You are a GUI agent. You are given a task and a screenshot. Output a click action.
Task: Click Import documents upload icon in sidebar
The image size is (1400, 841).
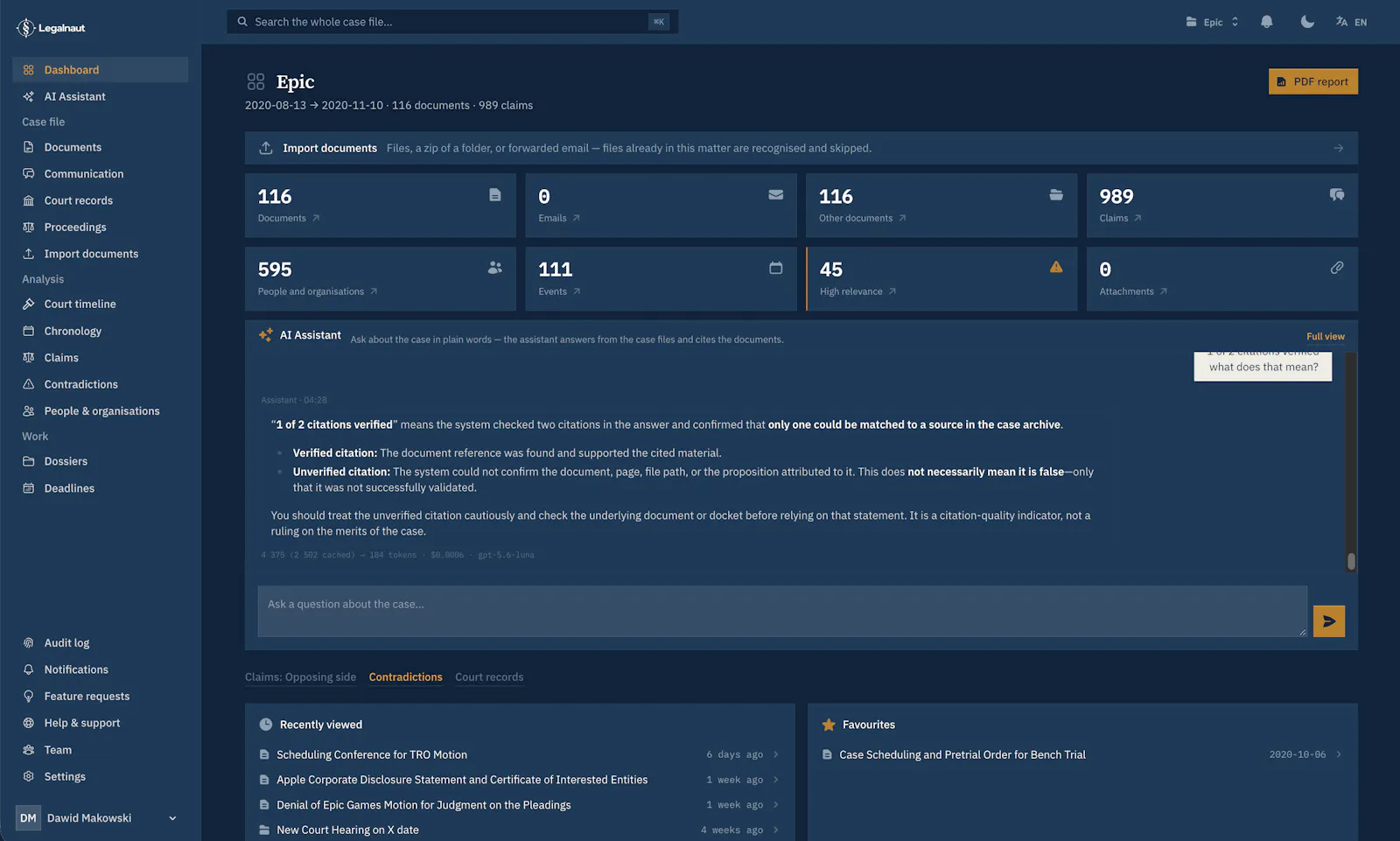pos(28,254)
